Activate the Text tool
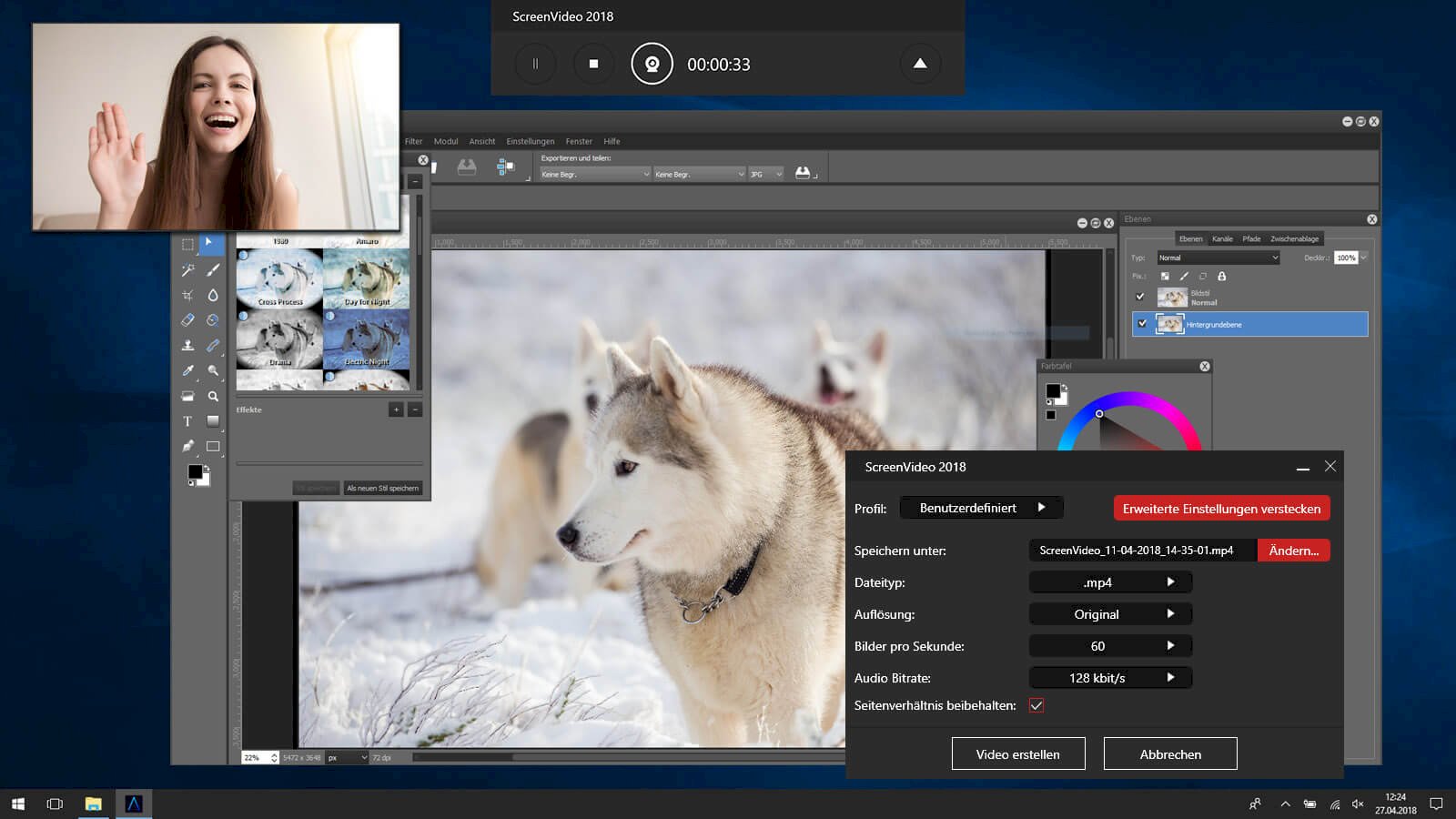1456x819 pixels. (x=187, y=421)
